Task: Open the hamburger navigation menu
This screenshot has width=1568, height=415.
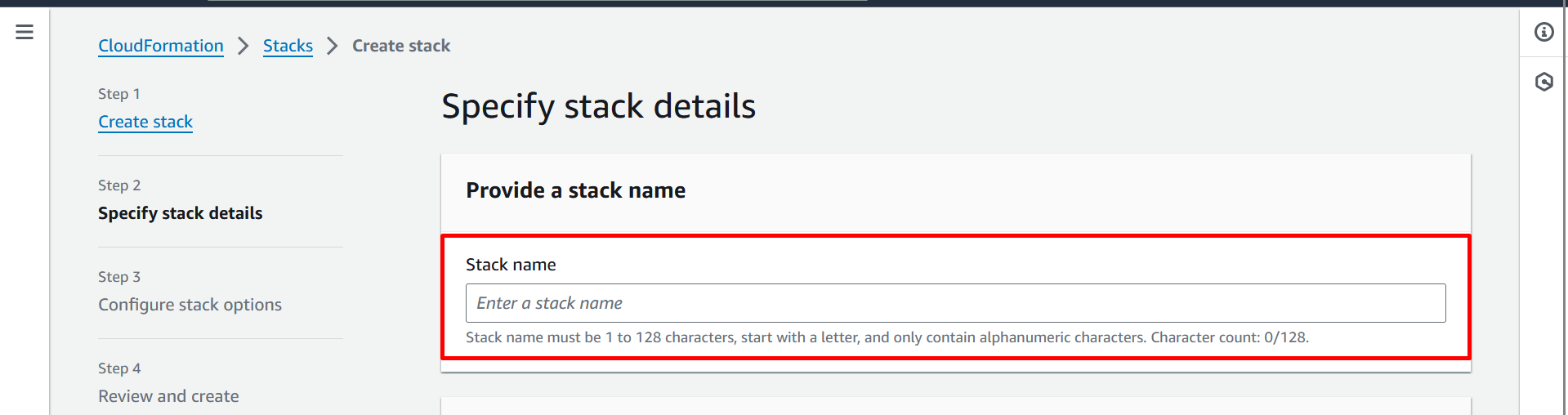Action: (x=25, y=32)
